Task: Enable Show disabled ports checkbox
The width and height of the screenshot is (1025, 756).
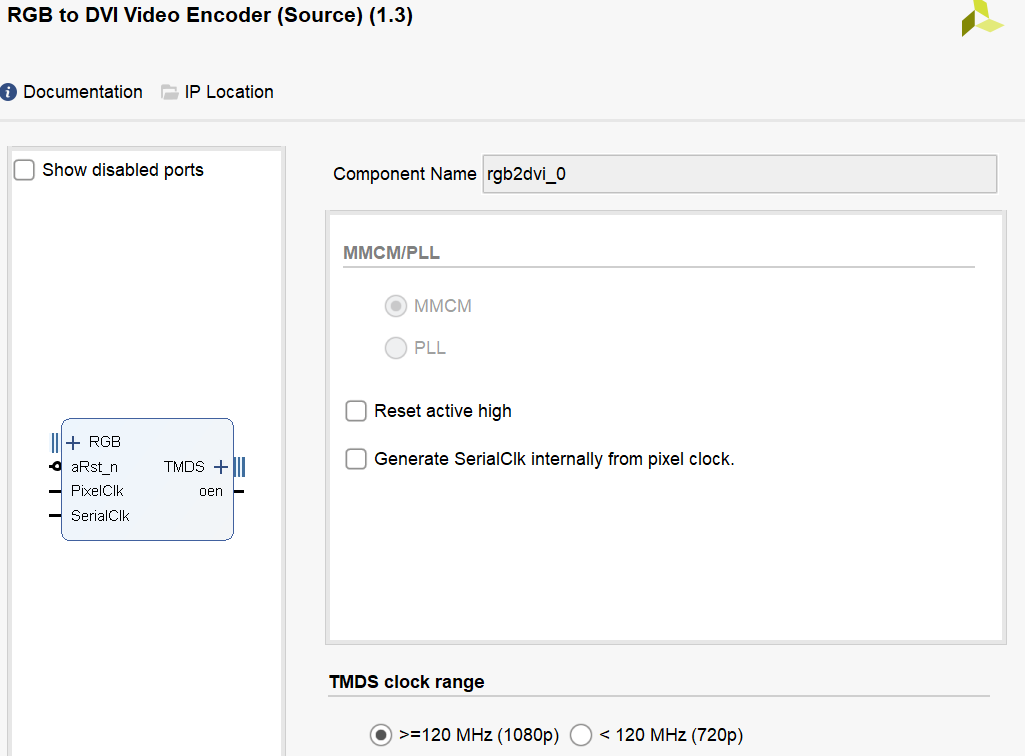Action: click(x=24, y=170)
